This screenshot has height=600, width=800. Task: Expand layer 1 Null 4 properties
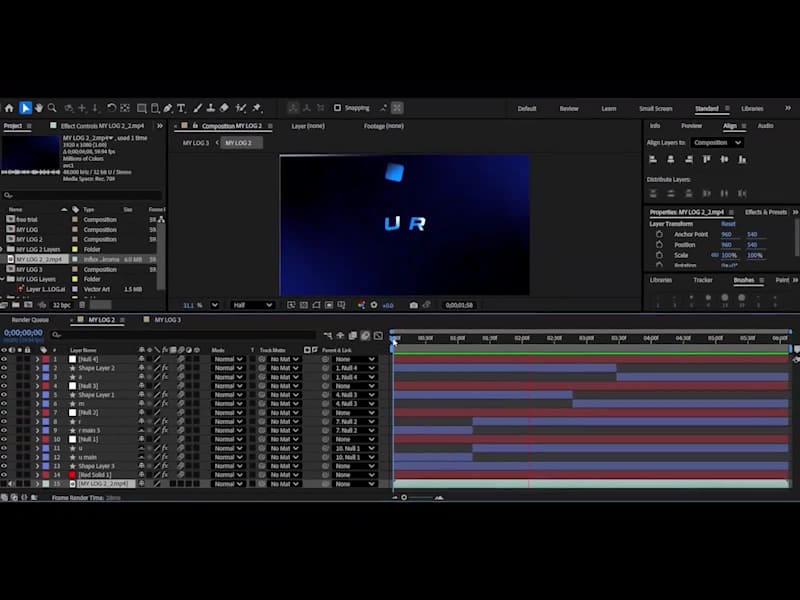tap(37, 359)
